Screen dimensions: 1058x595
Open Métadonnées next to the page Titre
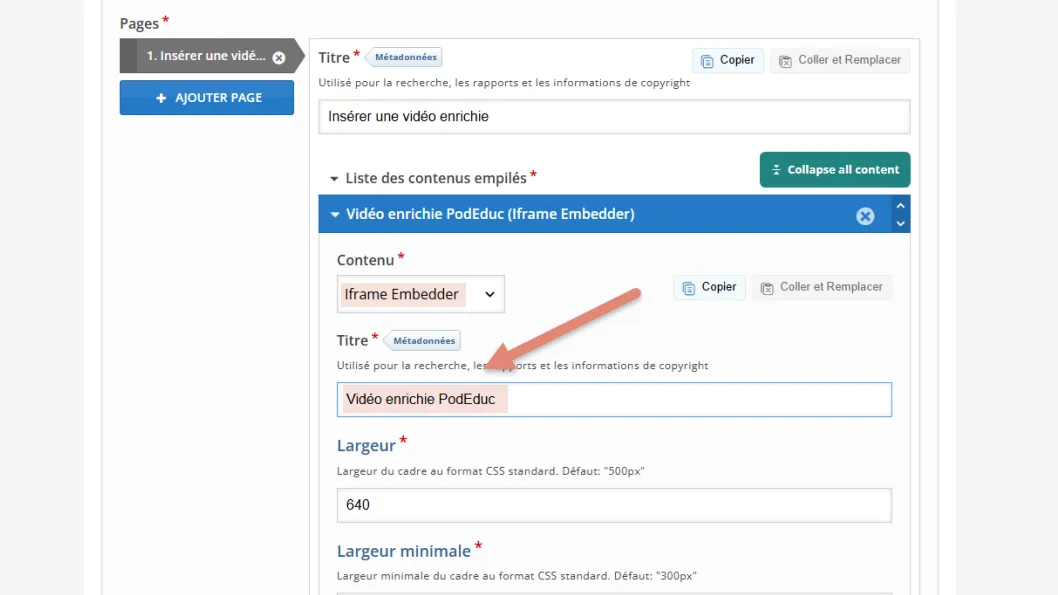[x=405, y=57]
